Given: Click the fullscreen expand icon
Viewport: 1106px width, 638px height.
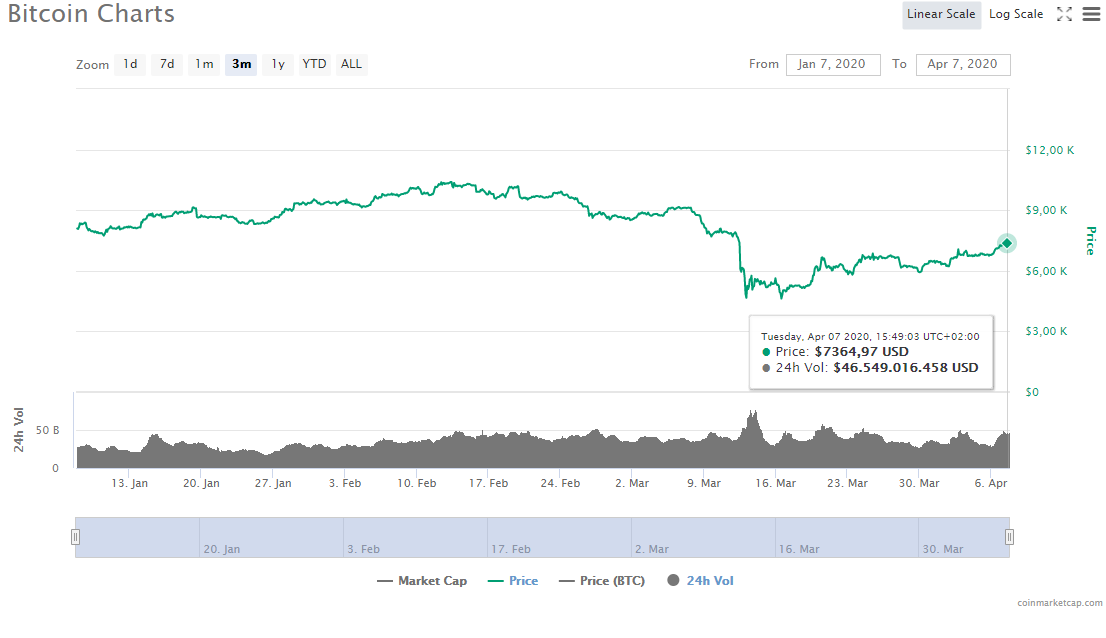Looking at the screenshot, I should [x=1064, y=14].
